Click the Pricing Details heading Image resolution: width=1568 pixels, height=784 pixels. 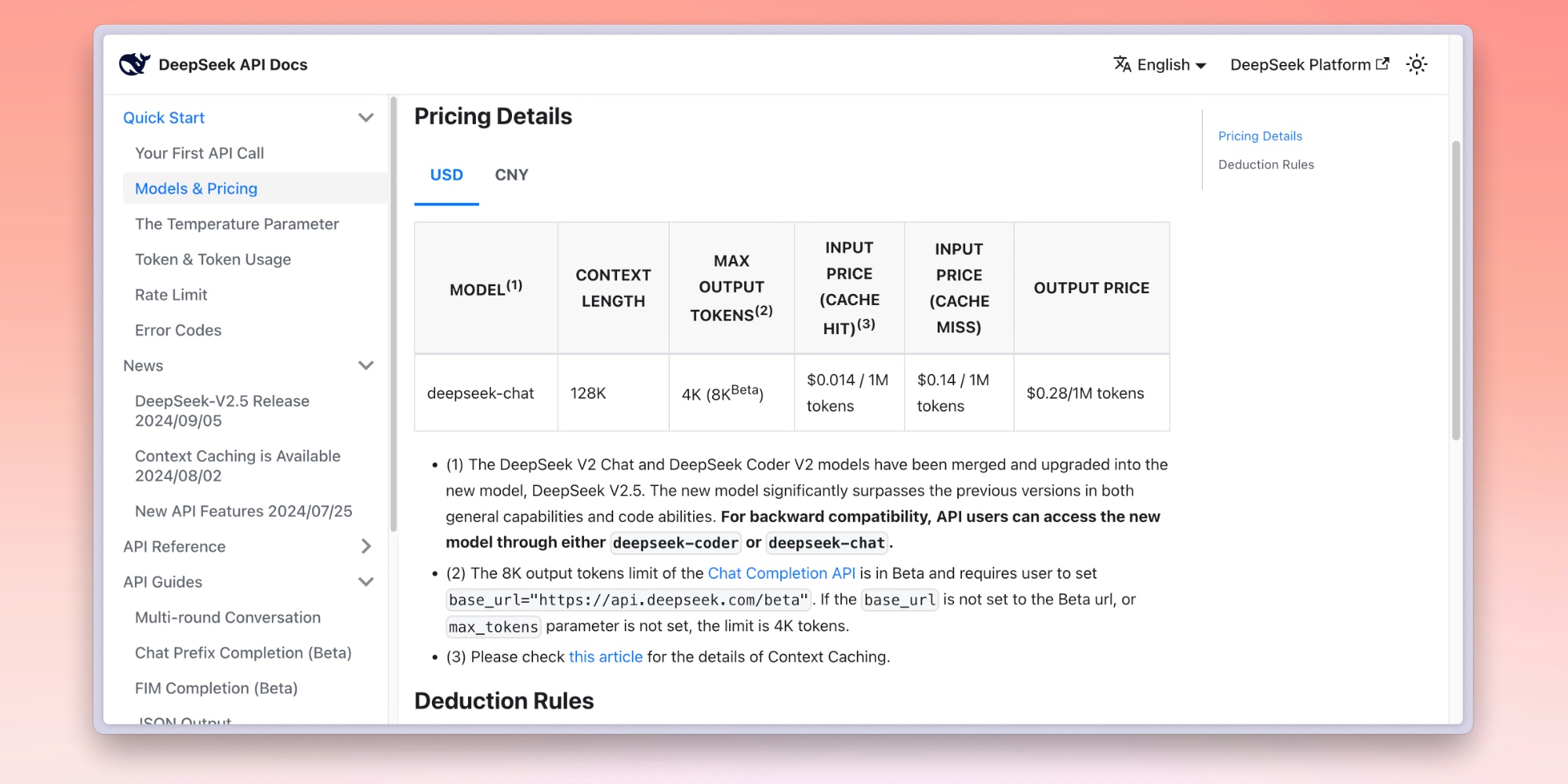point(493,116)
